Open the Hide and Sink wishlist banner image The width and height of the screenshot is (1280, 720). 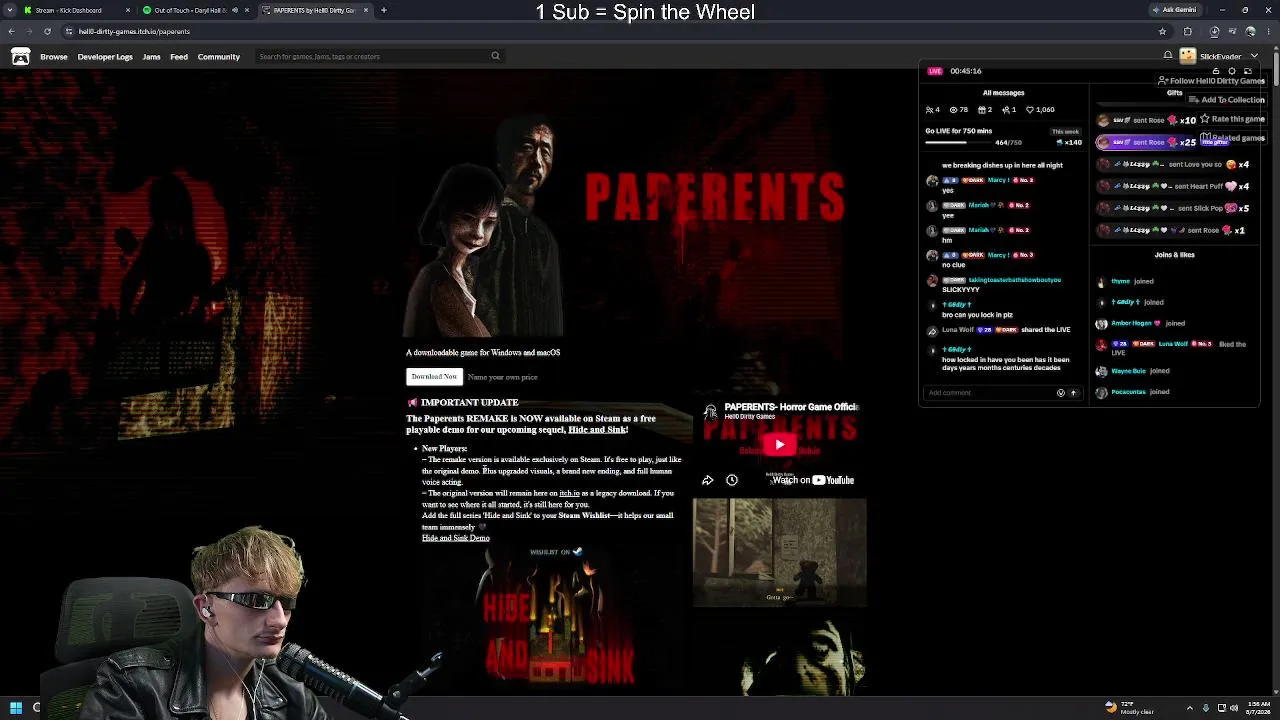[556, 617]
